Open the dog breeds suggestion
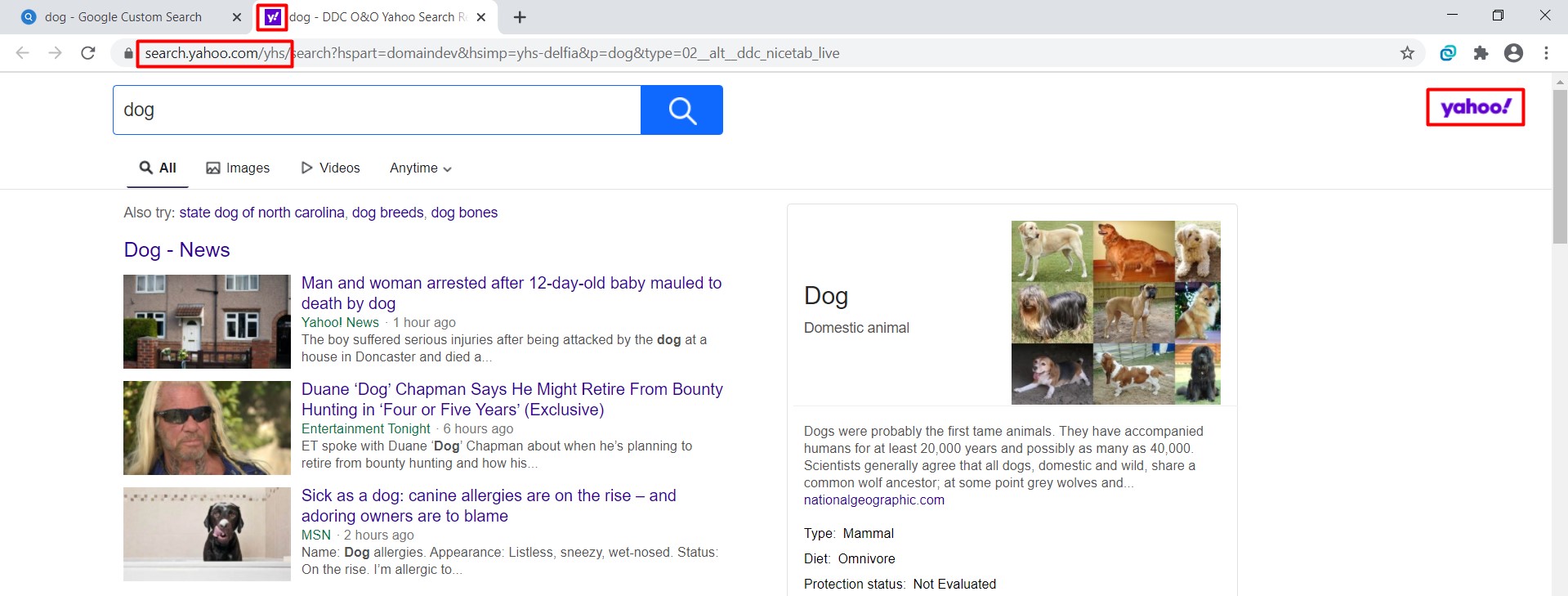 click(x=388, y=213)
